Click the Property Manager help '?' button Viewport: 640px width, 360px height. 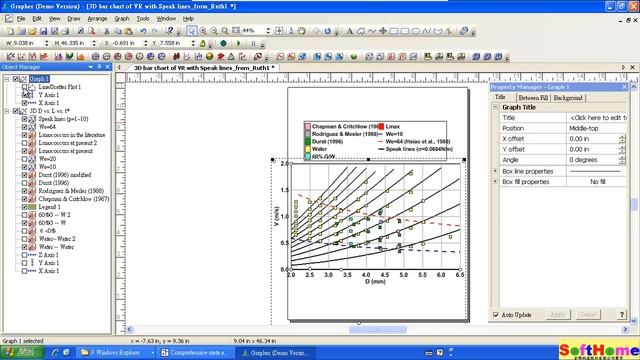[622, 314]
